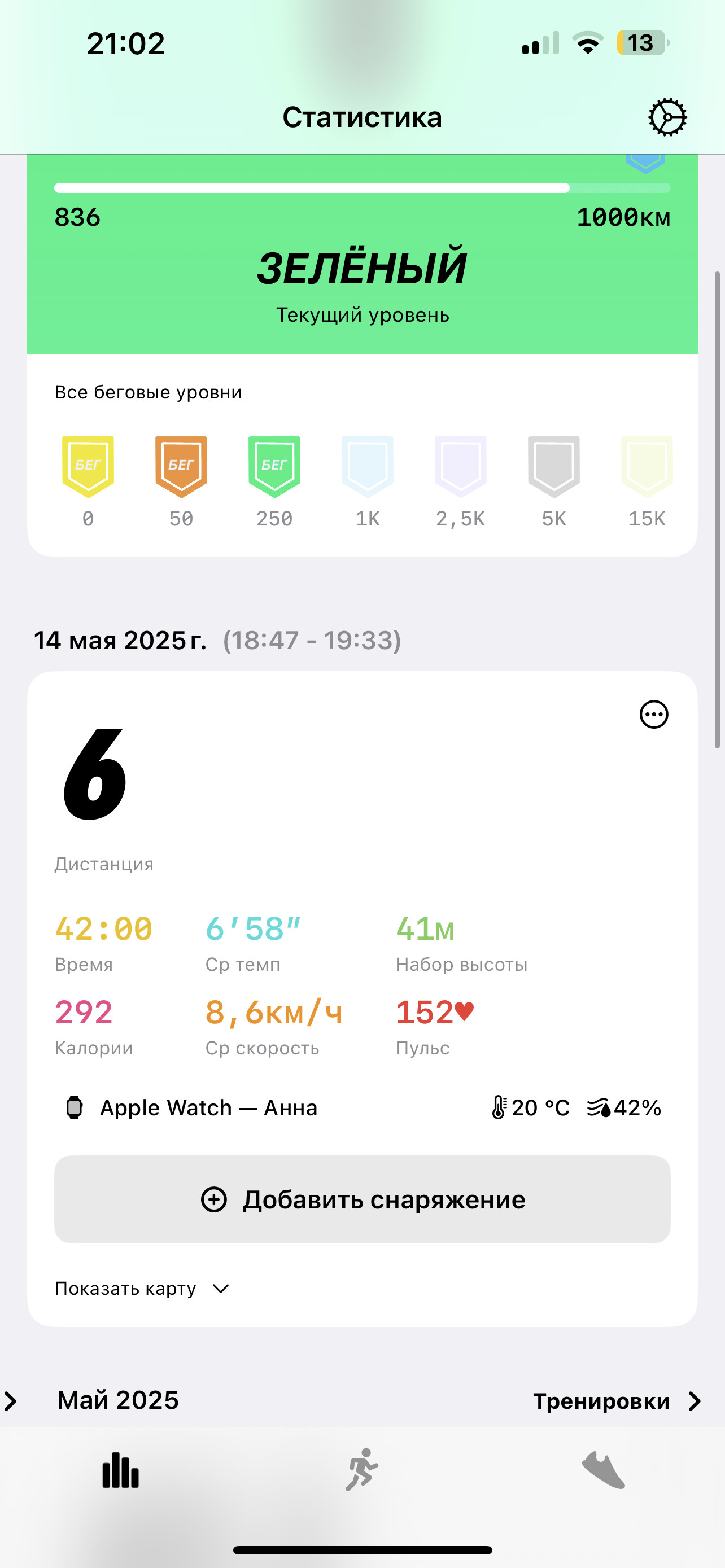Tap the pale 15K level badge

647,467
